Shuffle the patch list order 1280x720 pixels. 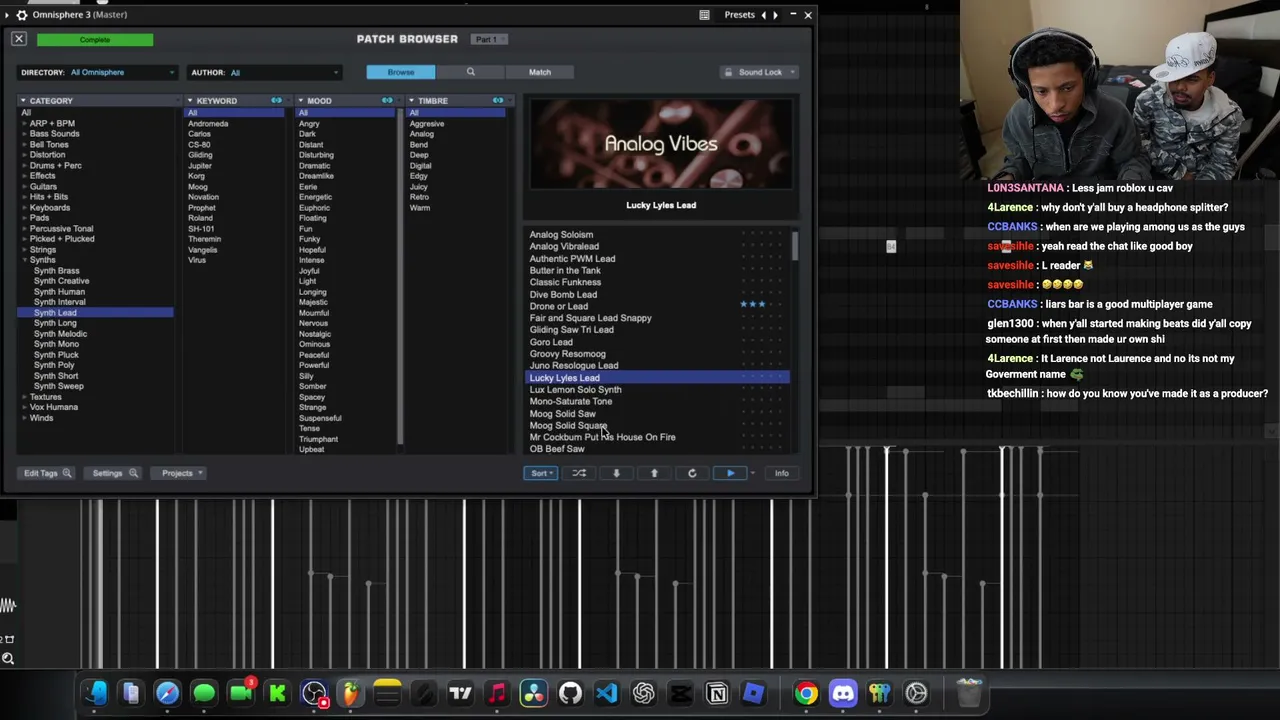579,473
